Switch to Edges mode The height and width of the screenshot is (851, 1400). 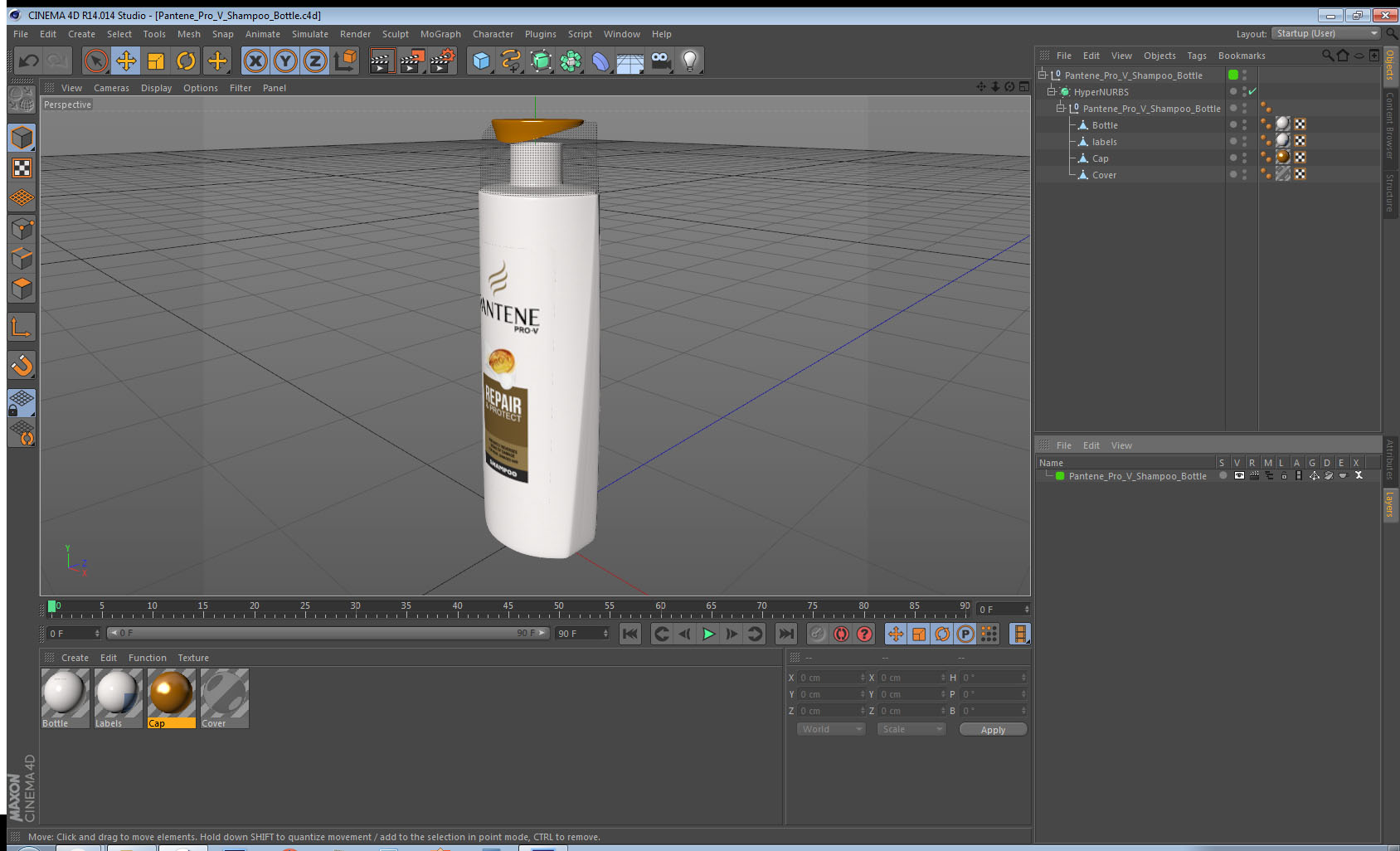pos(22,258)
